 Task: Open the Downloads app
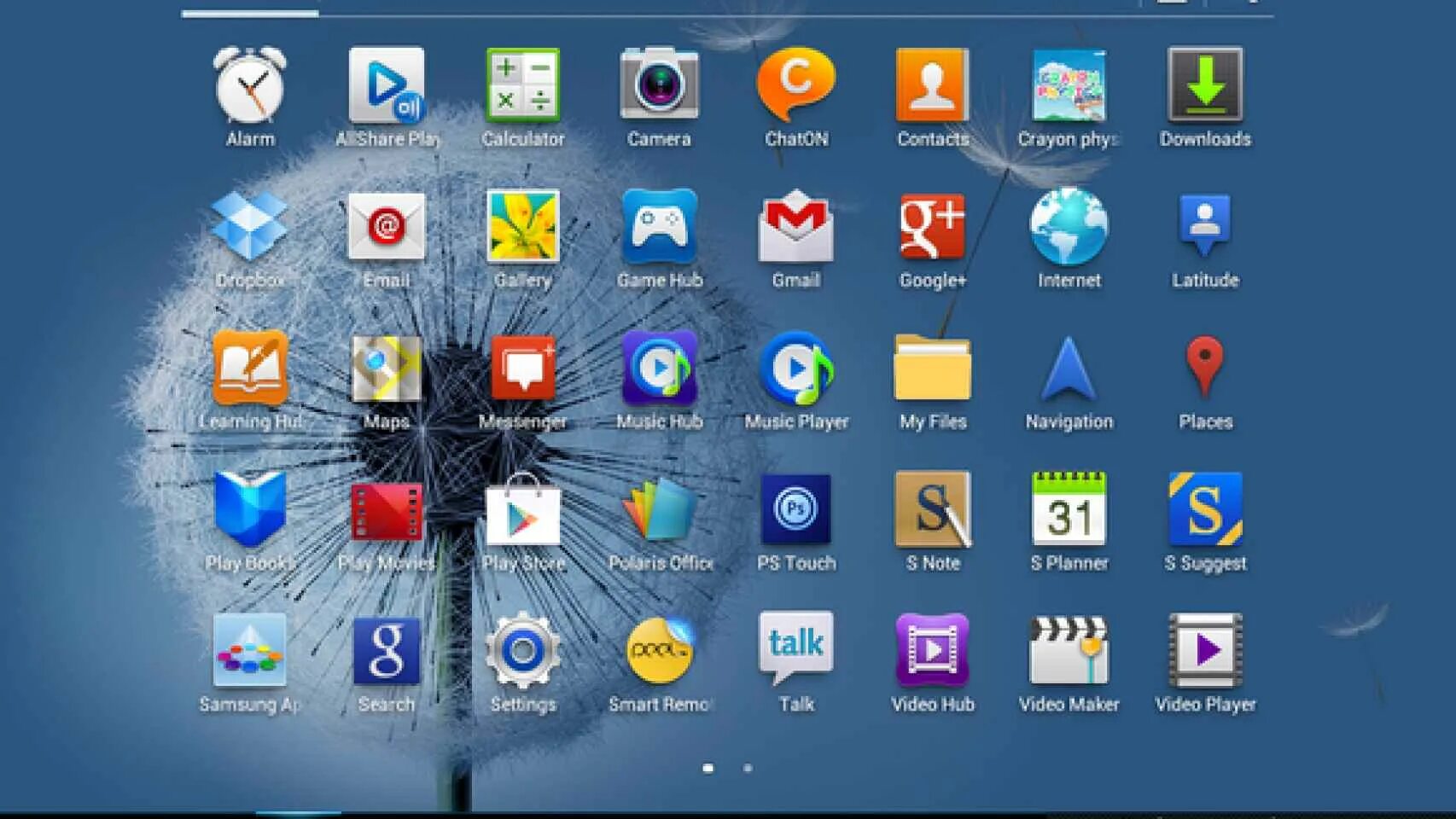(x=1205, y=85)
